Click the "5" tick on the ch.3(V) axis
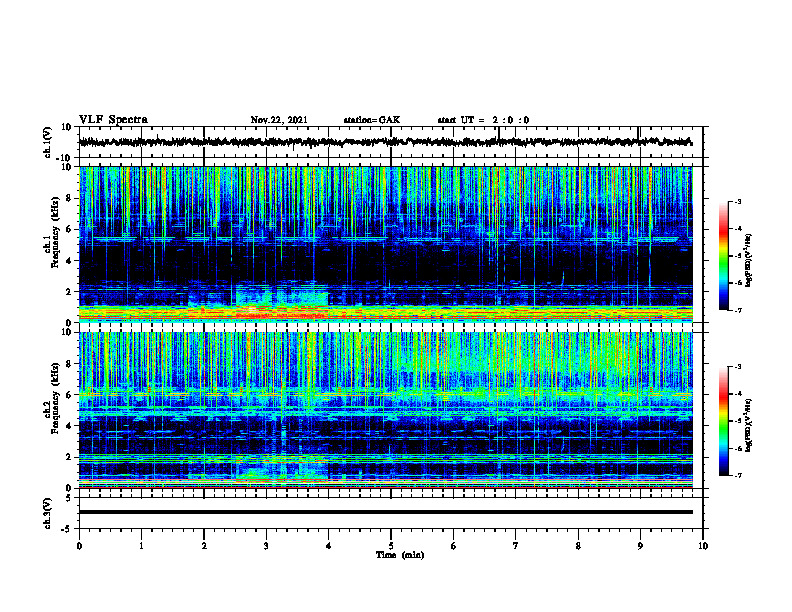 point(69,498)
